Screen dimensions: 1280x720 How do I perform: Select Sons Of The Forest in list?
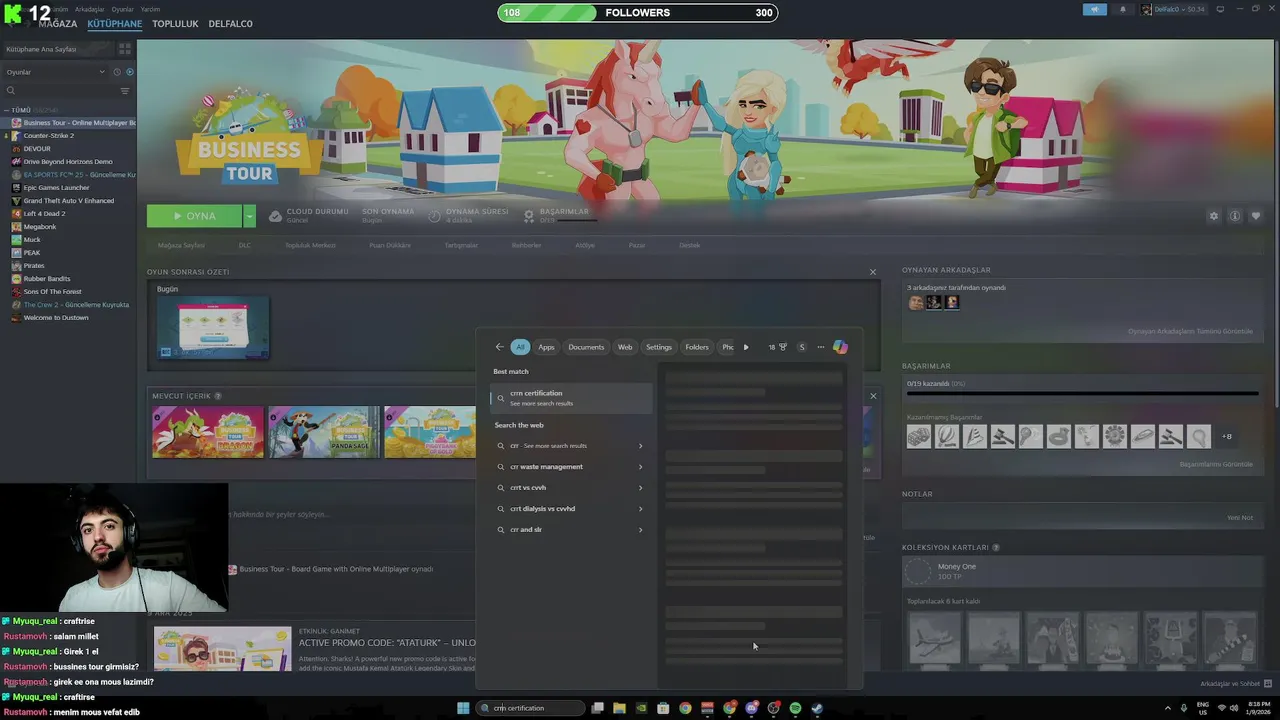[x=52, y=292]
